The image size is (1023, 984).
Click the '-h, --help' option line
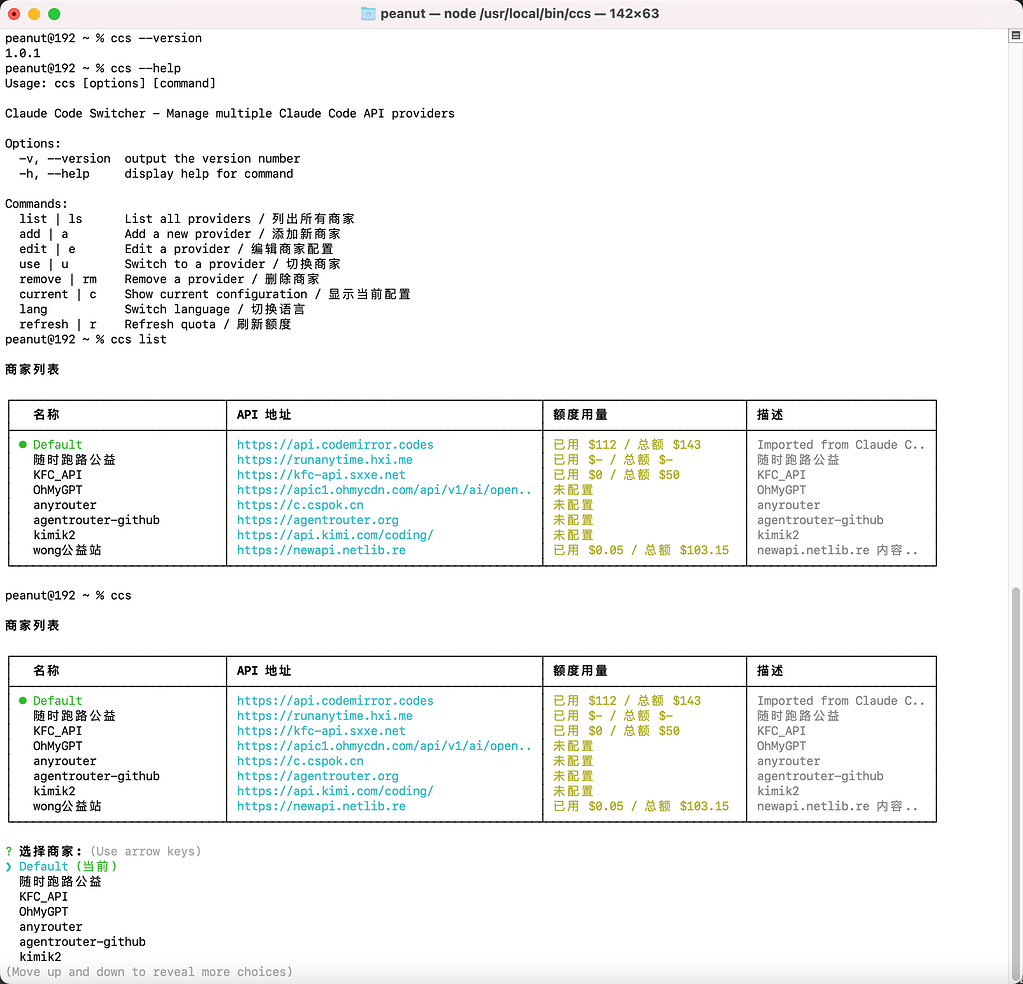[x=156, y=174]
